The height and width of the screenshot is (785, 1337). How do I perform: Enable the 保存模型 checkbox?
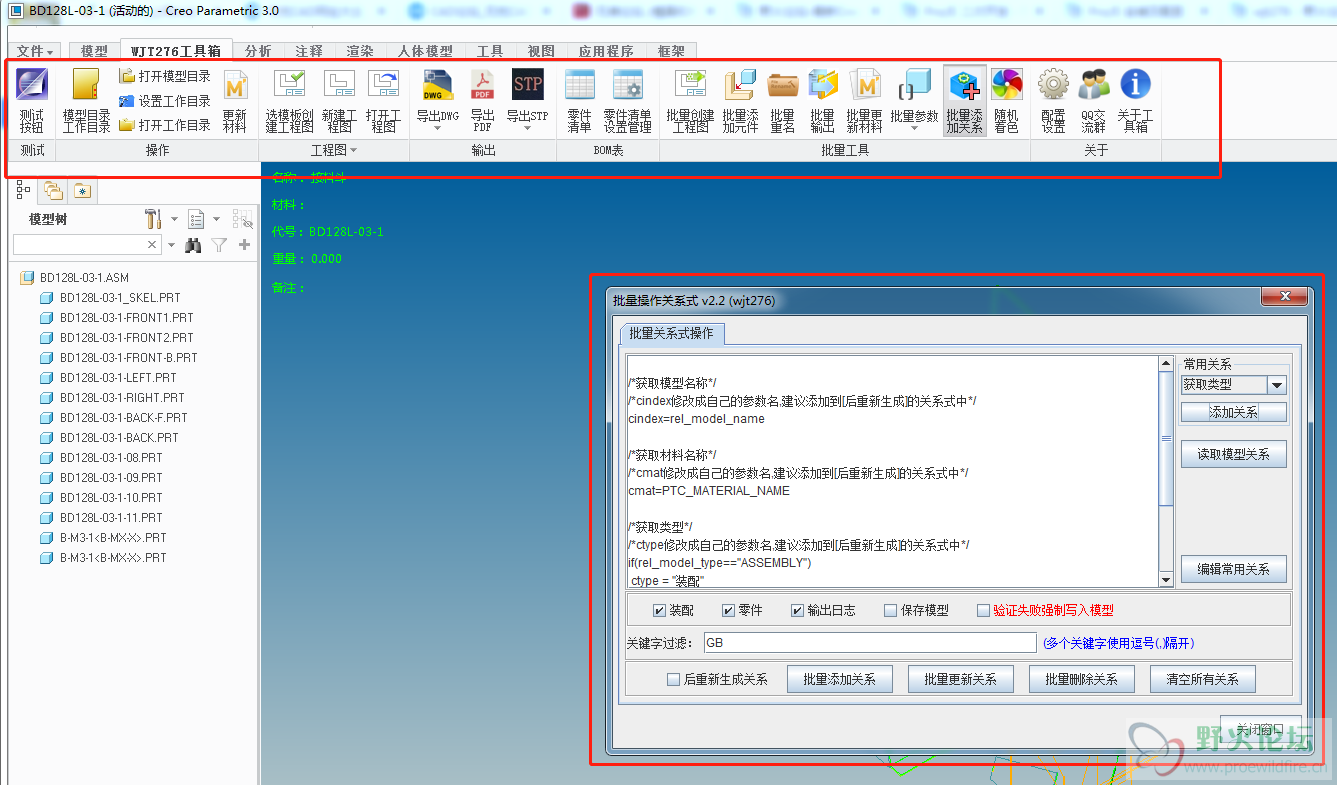[x=890, y=610]
